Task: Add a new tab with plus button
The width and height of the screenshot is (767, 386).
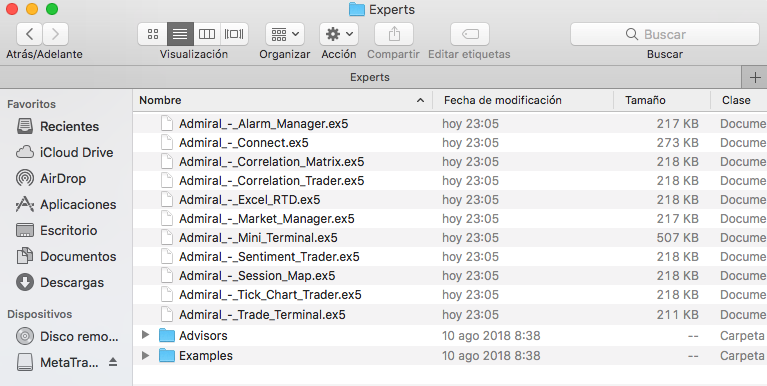Action: pos(755,77)
